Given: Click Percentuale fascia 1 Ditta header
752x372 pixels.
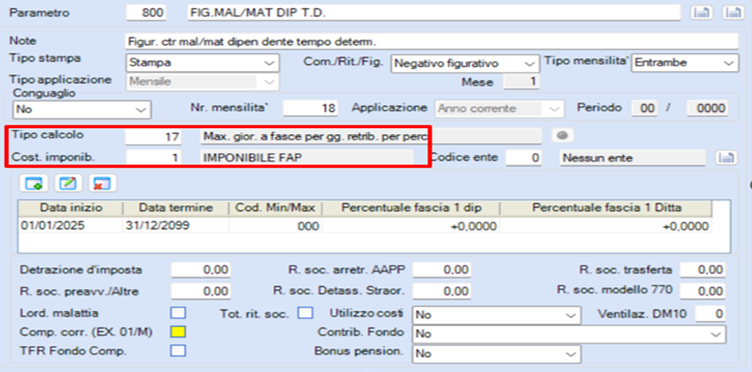Looking at the screenshot, I should point(606,209).
